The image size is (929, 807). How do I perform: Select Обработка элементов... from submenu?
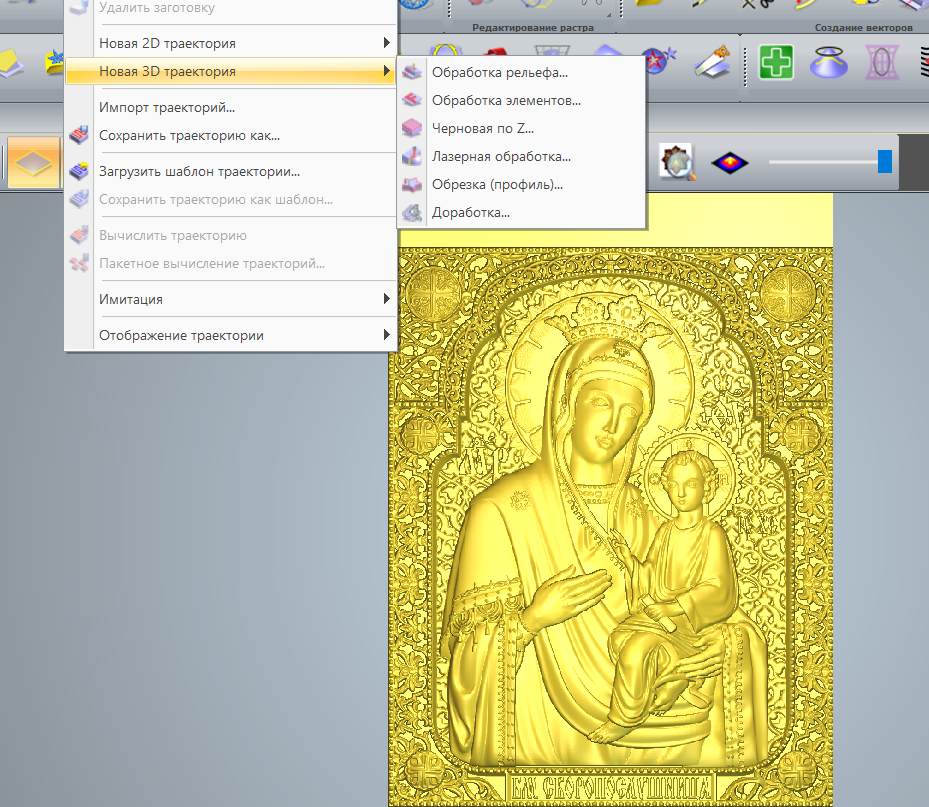pos(521,100)
